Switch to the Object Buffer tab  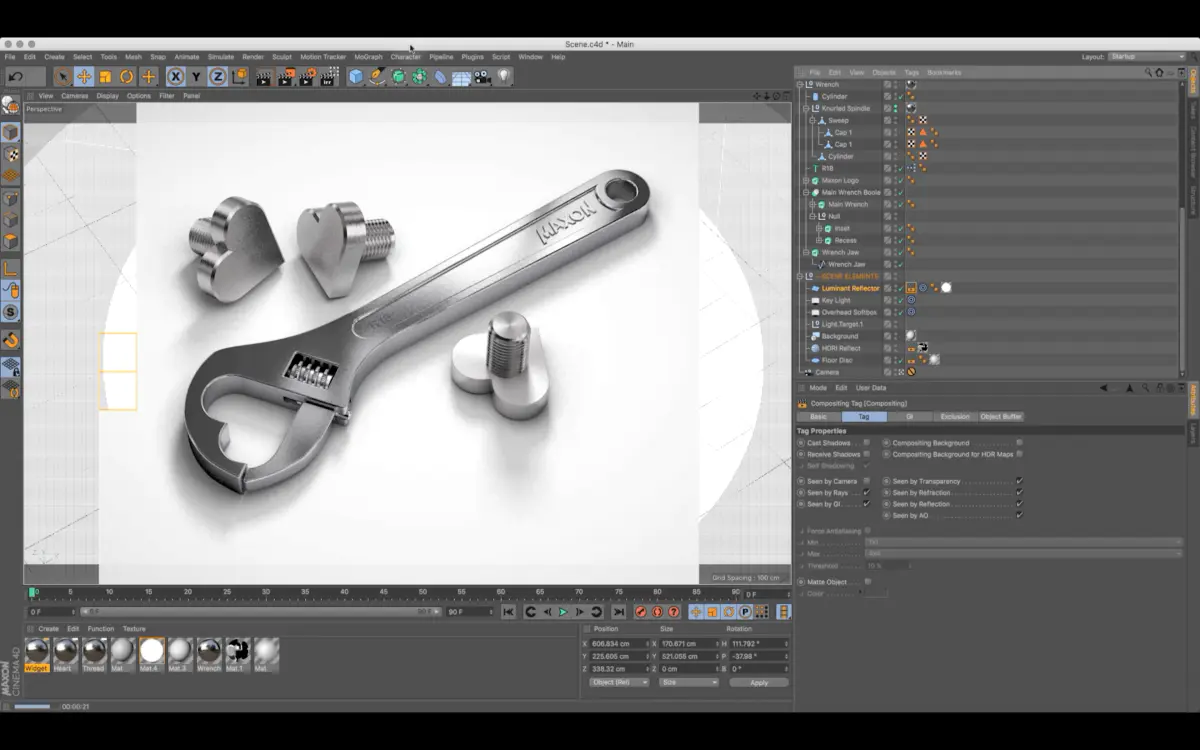point(1001,416)
